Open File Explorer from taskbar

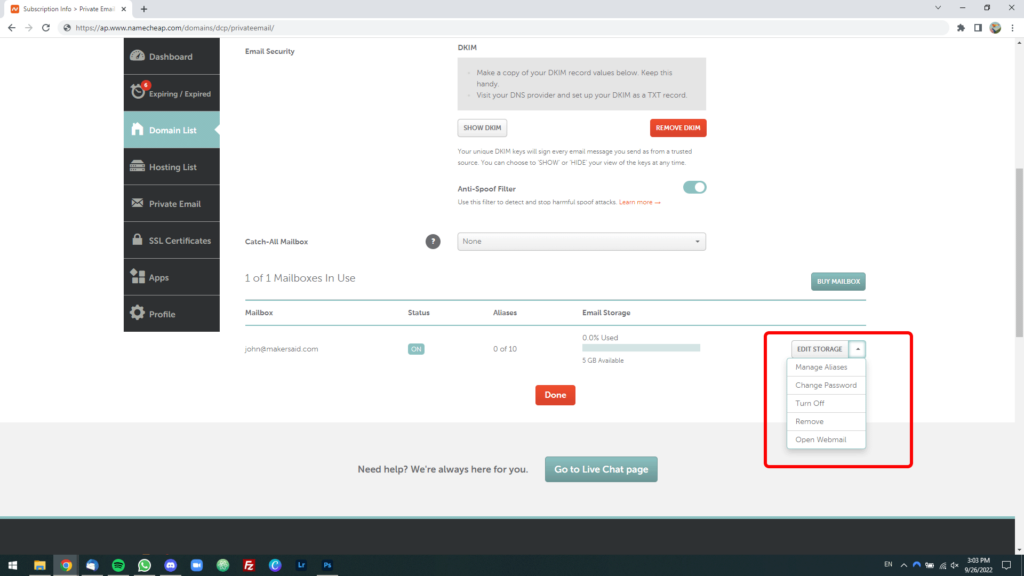[40, 566]
